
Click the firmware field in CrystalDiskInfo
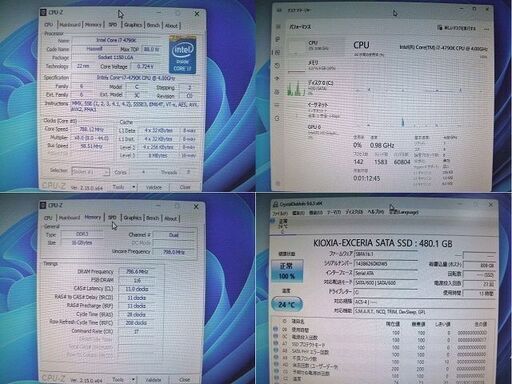385,254
